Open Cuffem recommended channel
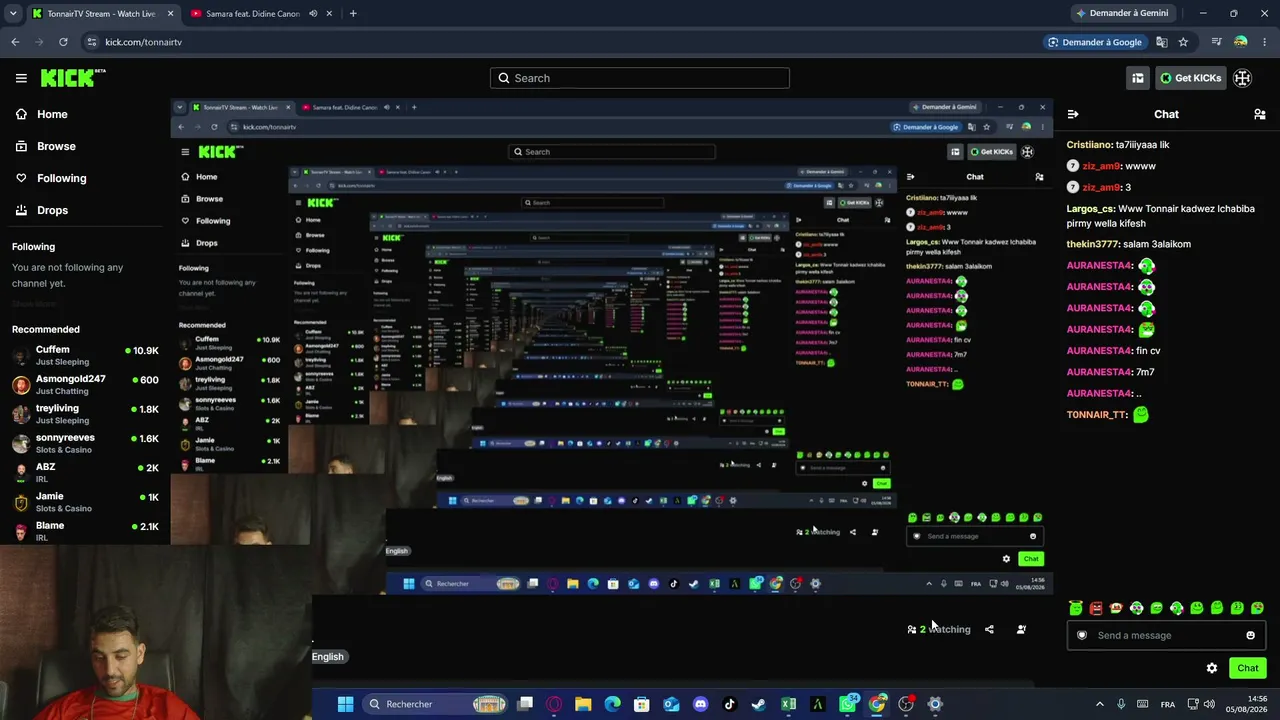Viewport: 1280px width, 720px height. 85,355
